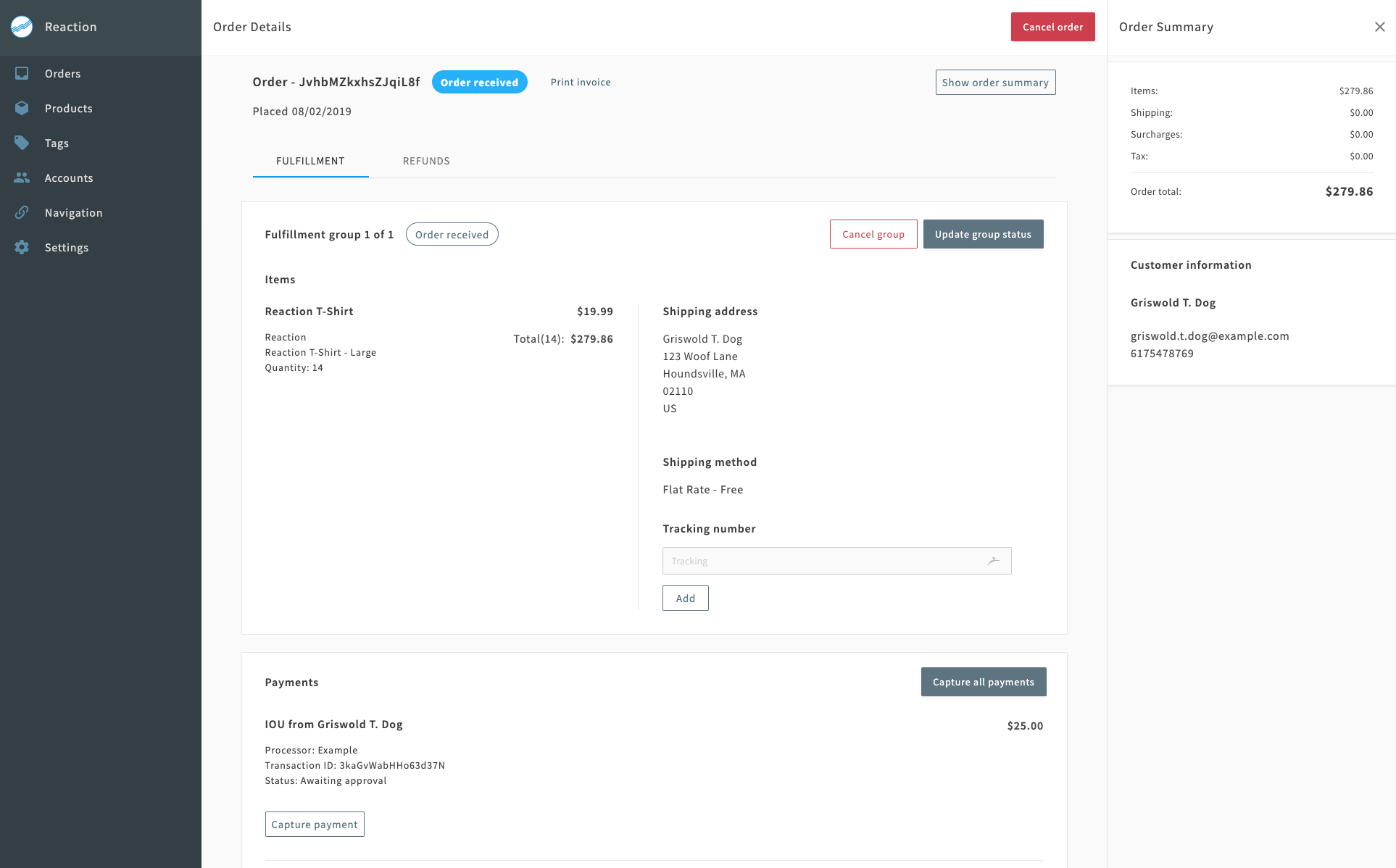1396x868 pixels.
Task: Click the icon inside the Tracking field
Action: point(993,561)
